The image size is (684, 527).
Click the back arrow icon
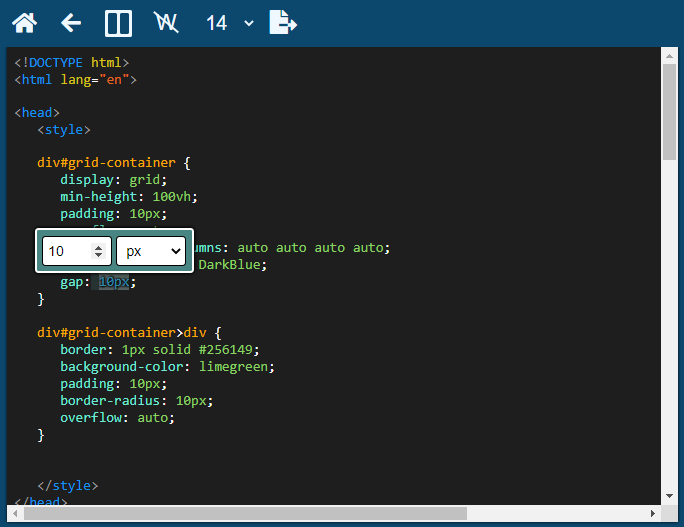click(71, 23)
